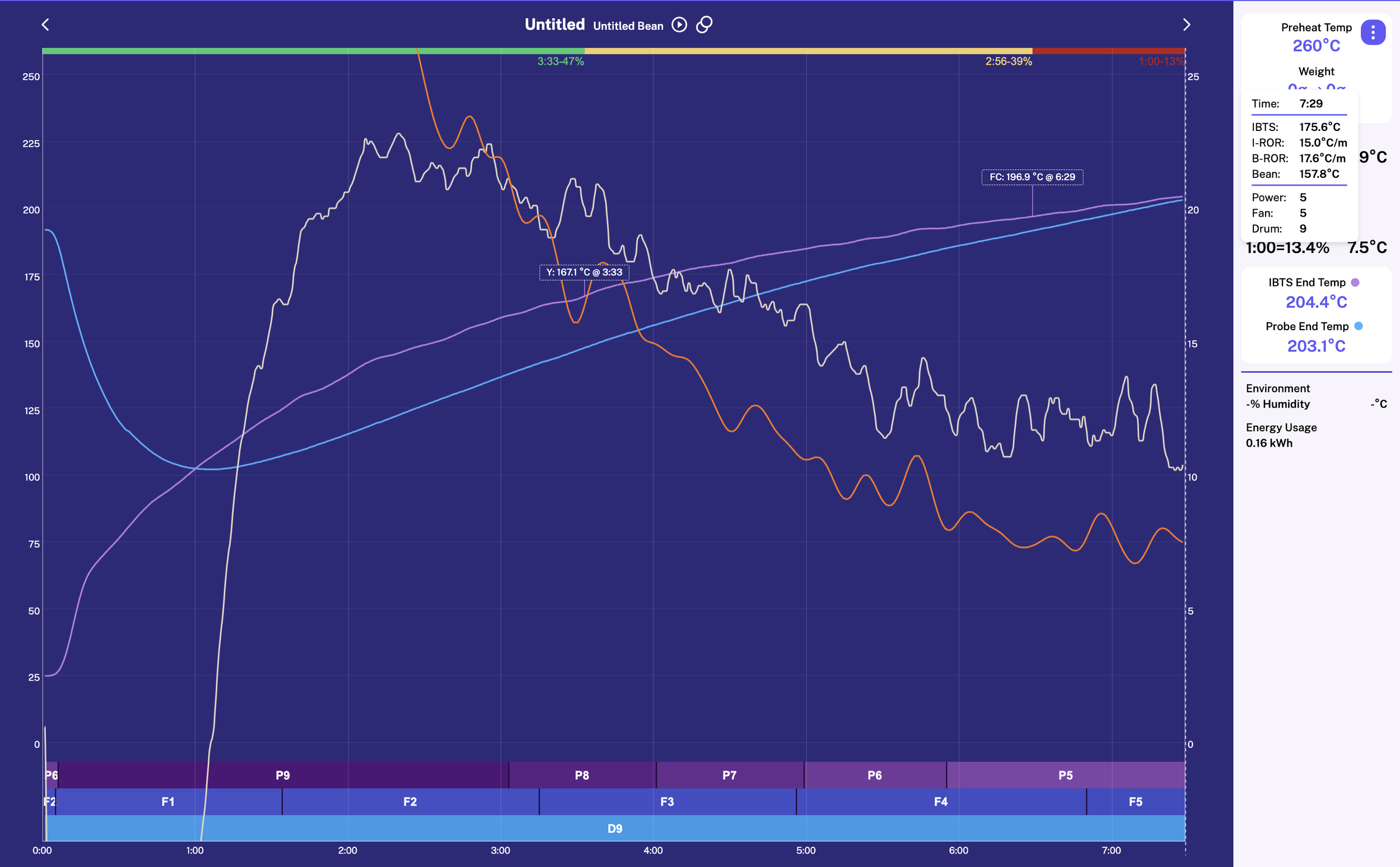Click the Yellowing 167.1 °C marker label
Viewport: 1400px width, 867px height.
[584, 273]
